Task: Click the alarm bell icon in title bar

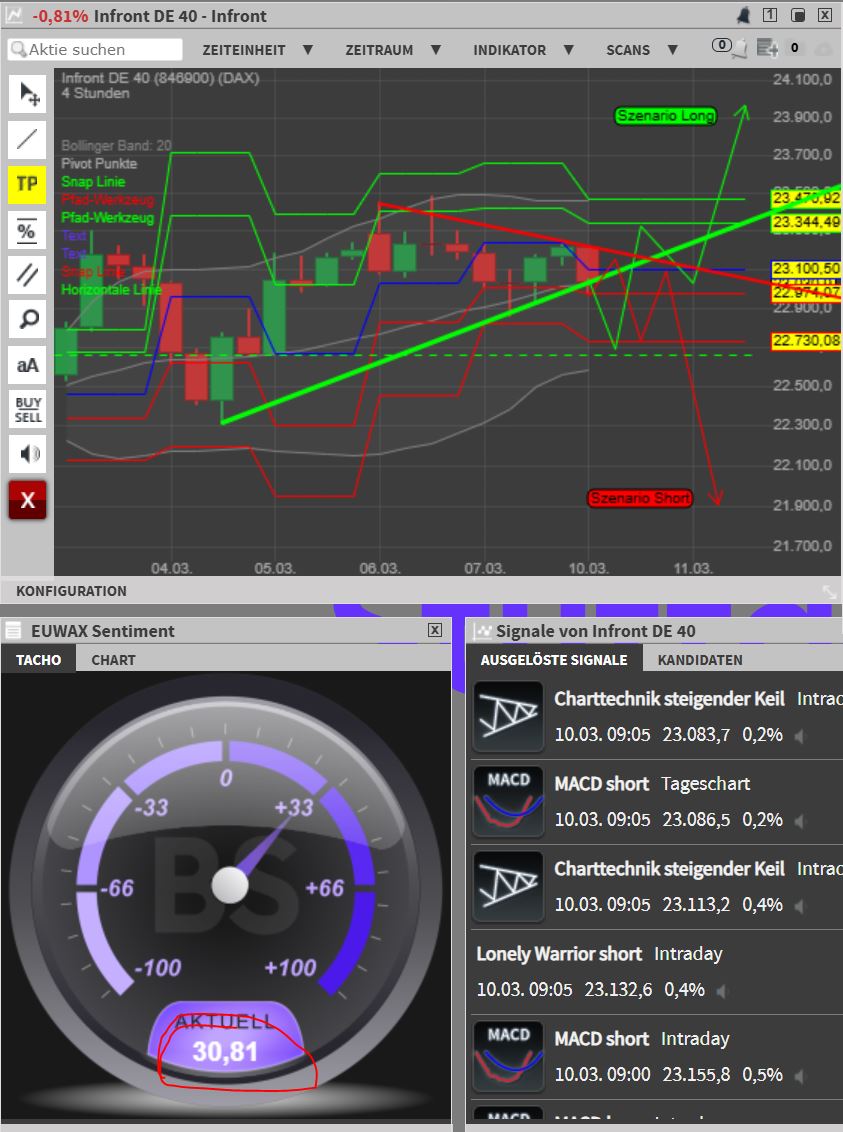Action: click(743, 15)
